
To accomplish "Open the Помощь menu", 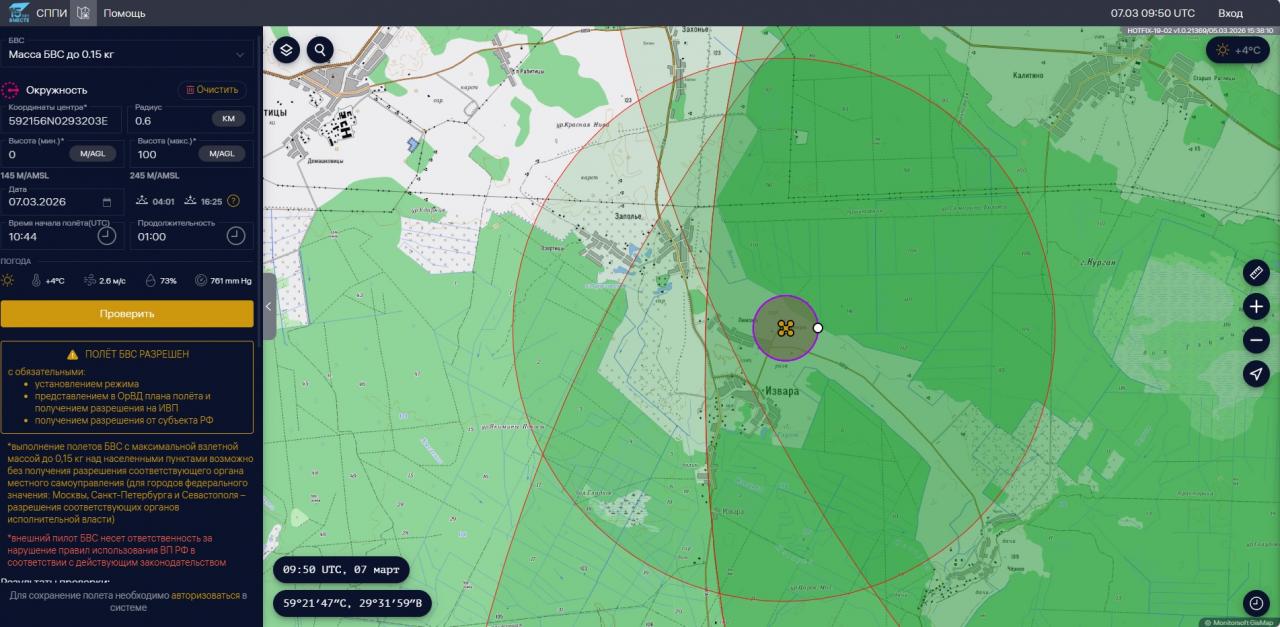I will point(124,13).
